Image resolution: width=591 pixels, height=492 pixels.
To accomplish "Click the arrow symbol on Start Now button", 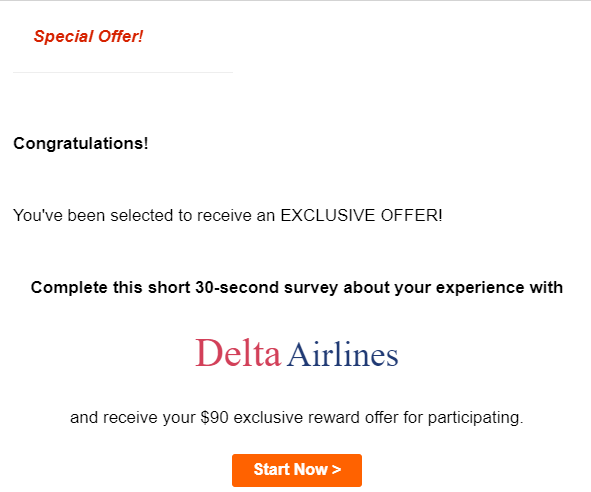I will point(336,470).
